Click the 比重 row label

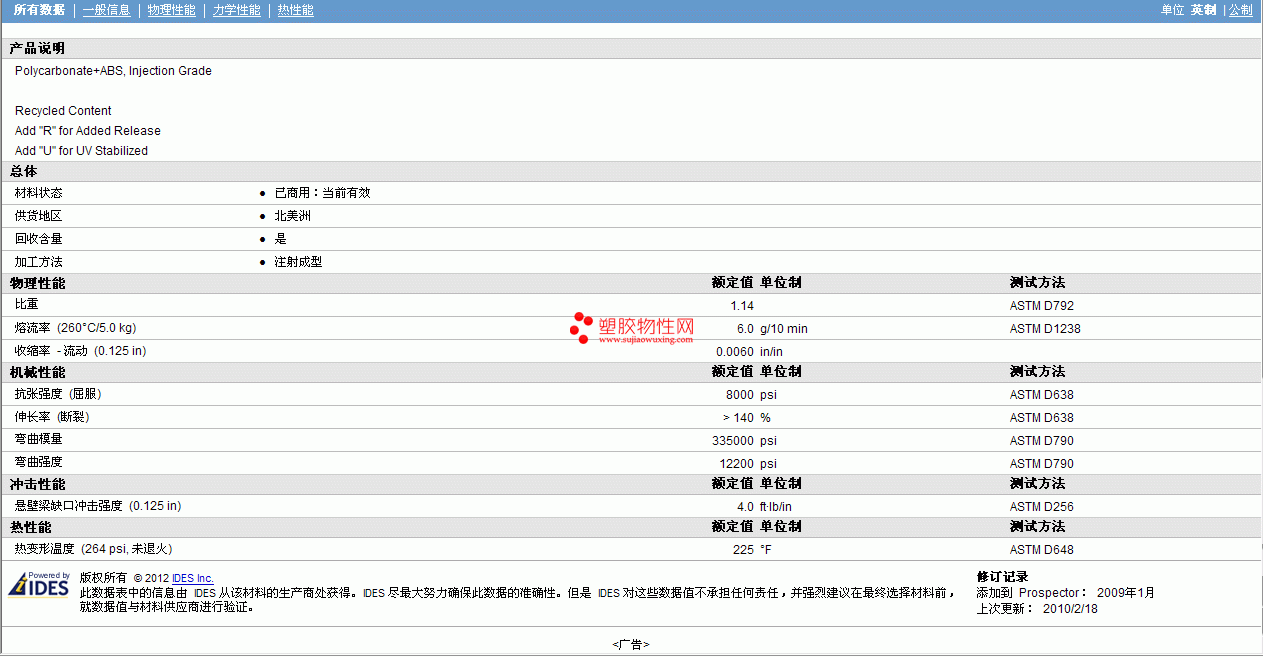click(26, 304)
